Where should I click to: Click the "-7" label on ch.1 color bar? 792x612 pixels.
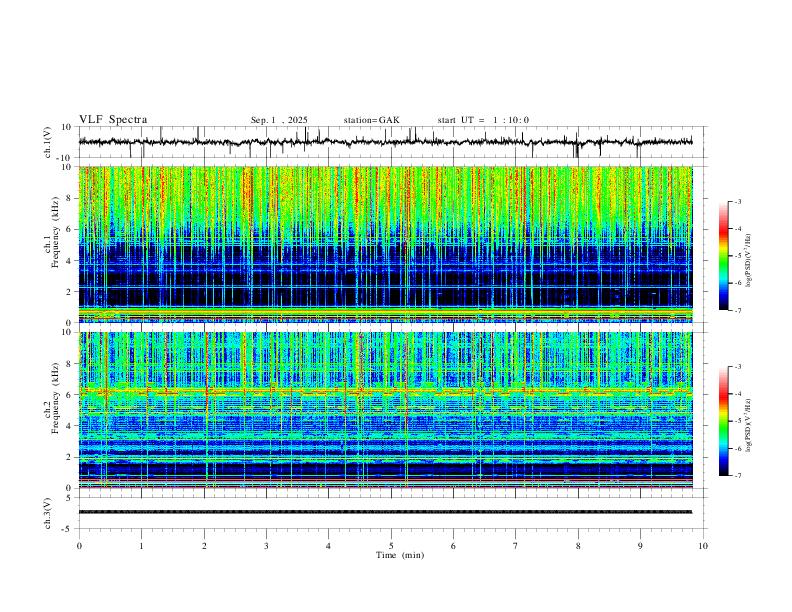point(737,311)
